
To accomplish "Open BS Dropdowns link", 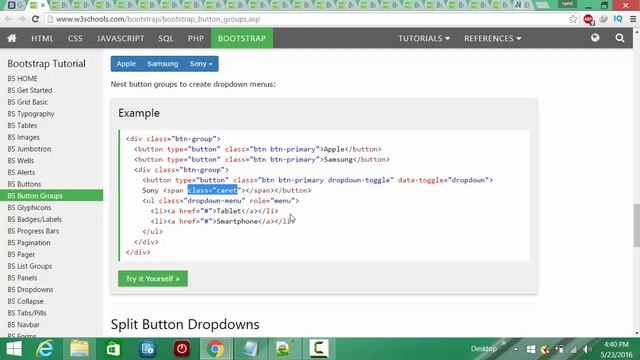I will [30, 289].
